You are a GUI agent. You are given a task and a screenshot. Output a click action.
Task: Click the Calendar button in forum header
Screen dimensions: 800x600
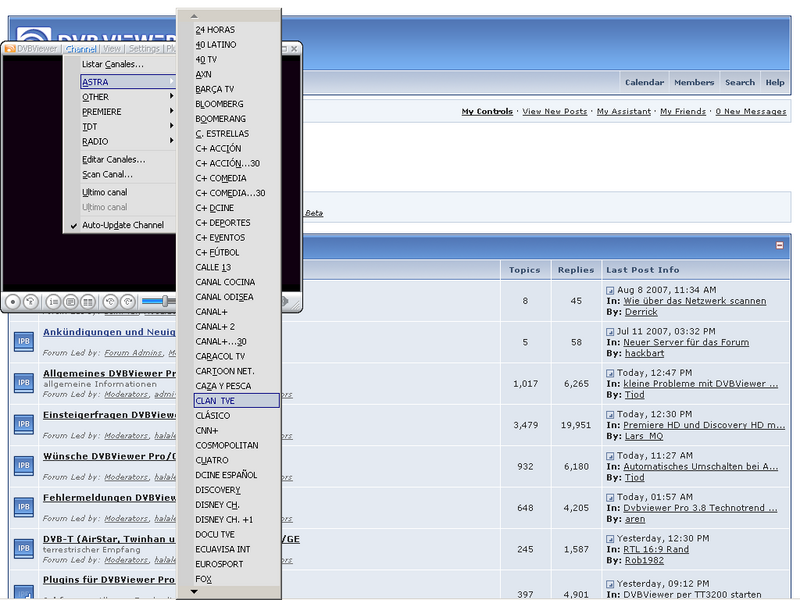tap(644, 82)
